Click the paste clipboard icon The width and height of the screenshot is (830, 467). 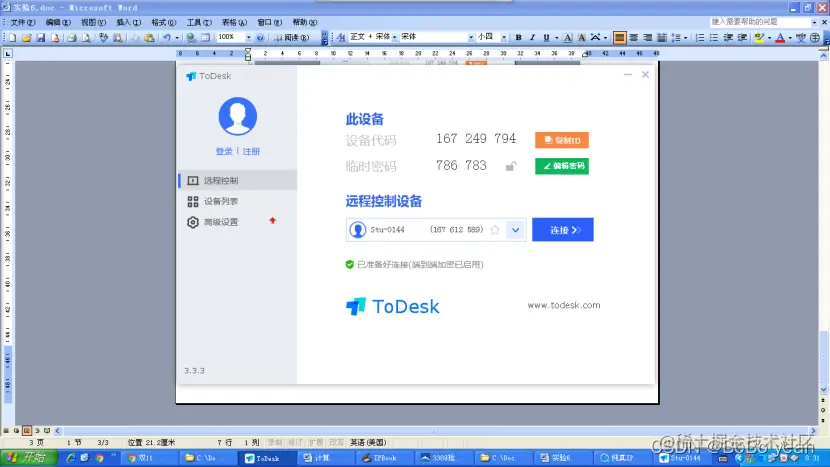[150, 38]
